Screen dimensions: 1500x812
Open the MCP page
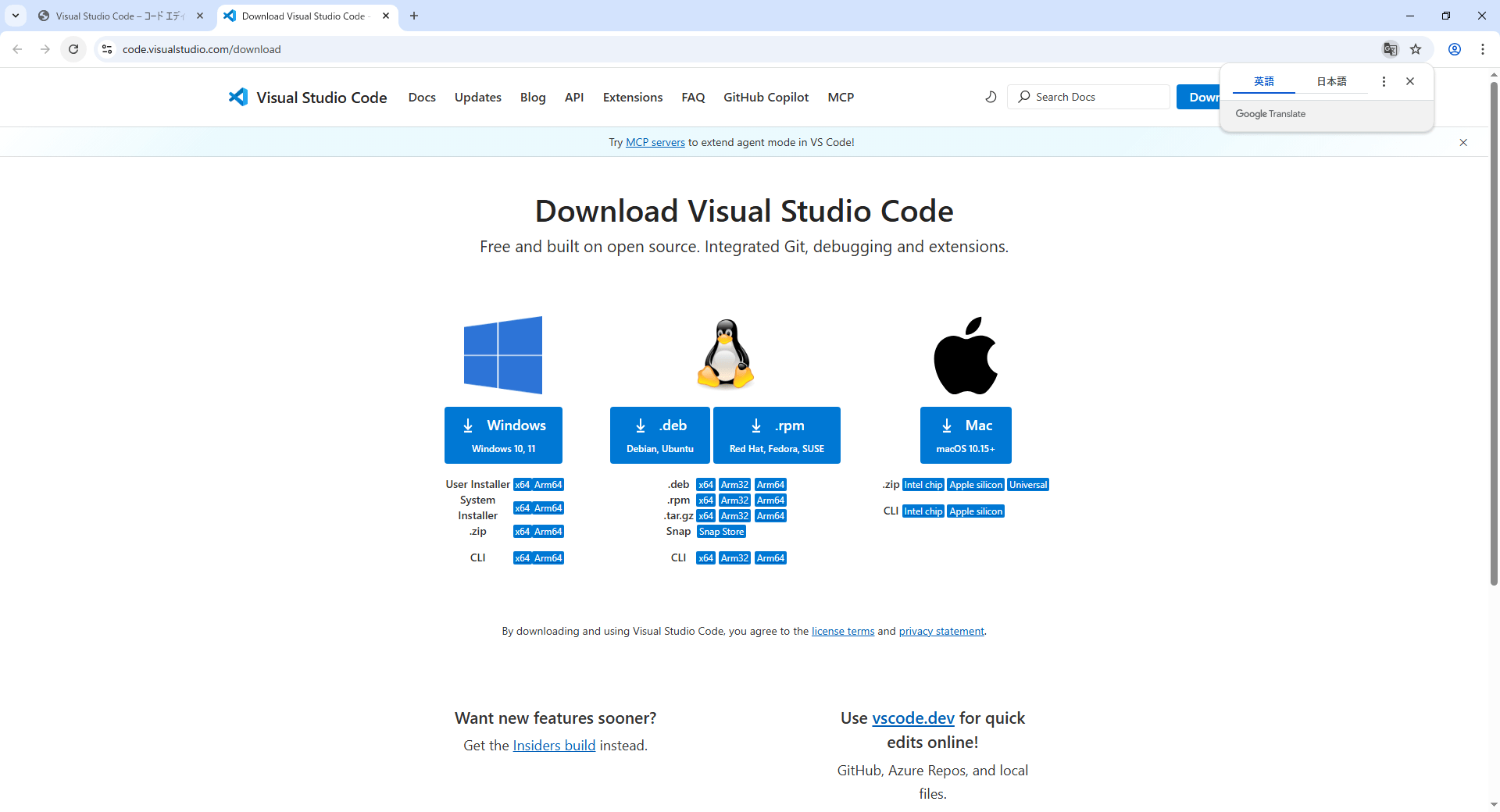[841, 97]
